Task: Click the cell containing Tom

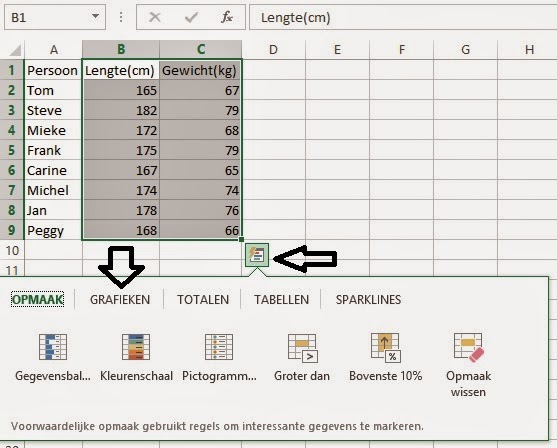Action: click(x=53, y=90)
